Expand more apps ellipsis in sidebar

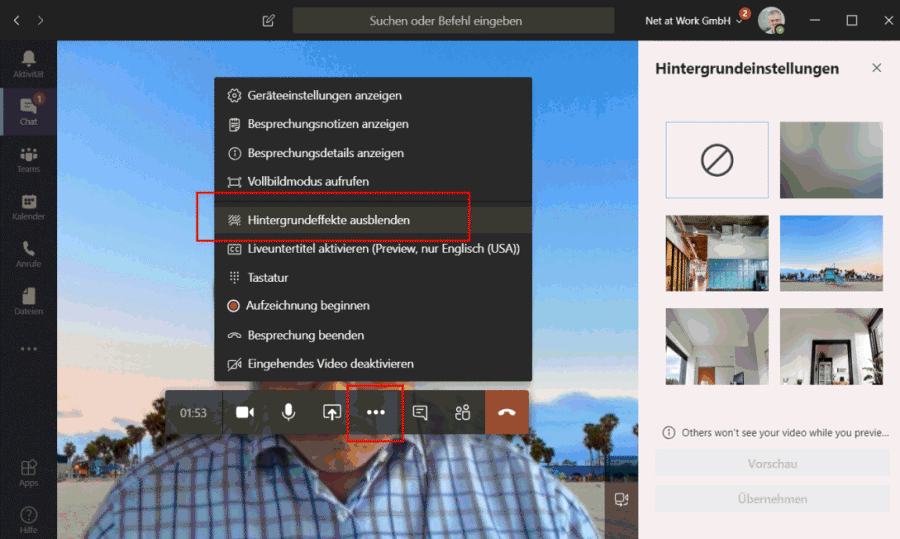click(28, 349)
